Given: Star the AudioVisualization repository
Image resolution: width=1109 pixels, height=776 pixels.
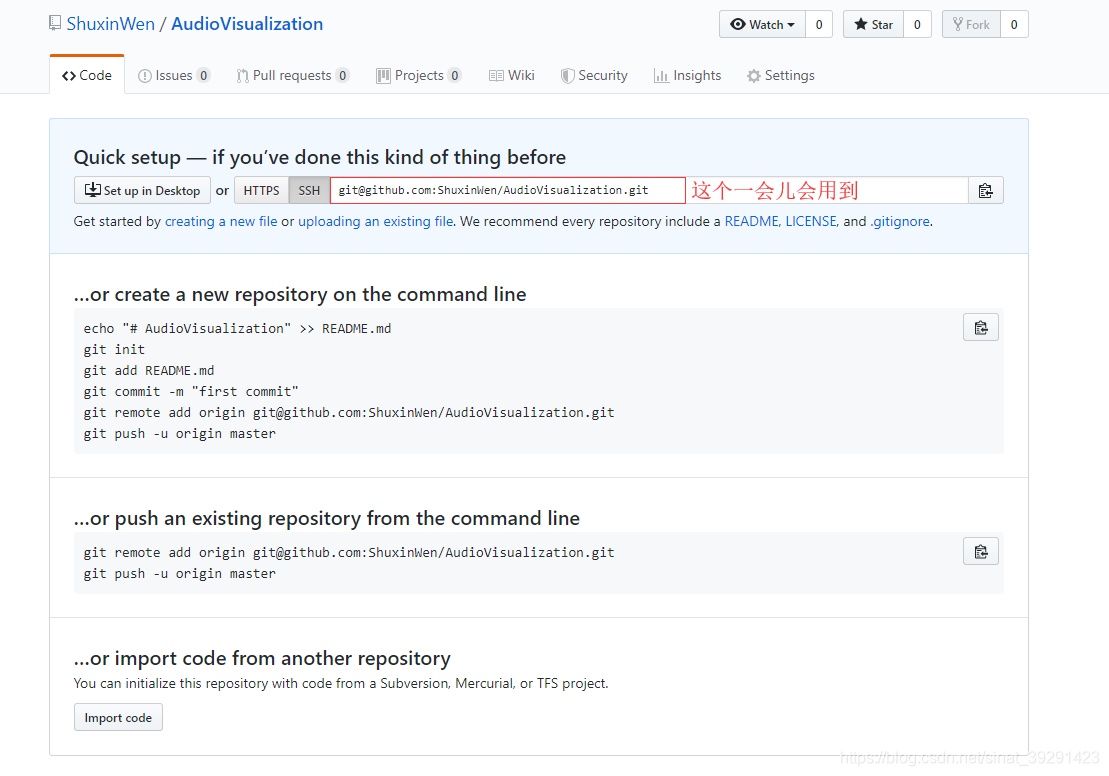Looking at the screenshot, I should coord(873,24).
